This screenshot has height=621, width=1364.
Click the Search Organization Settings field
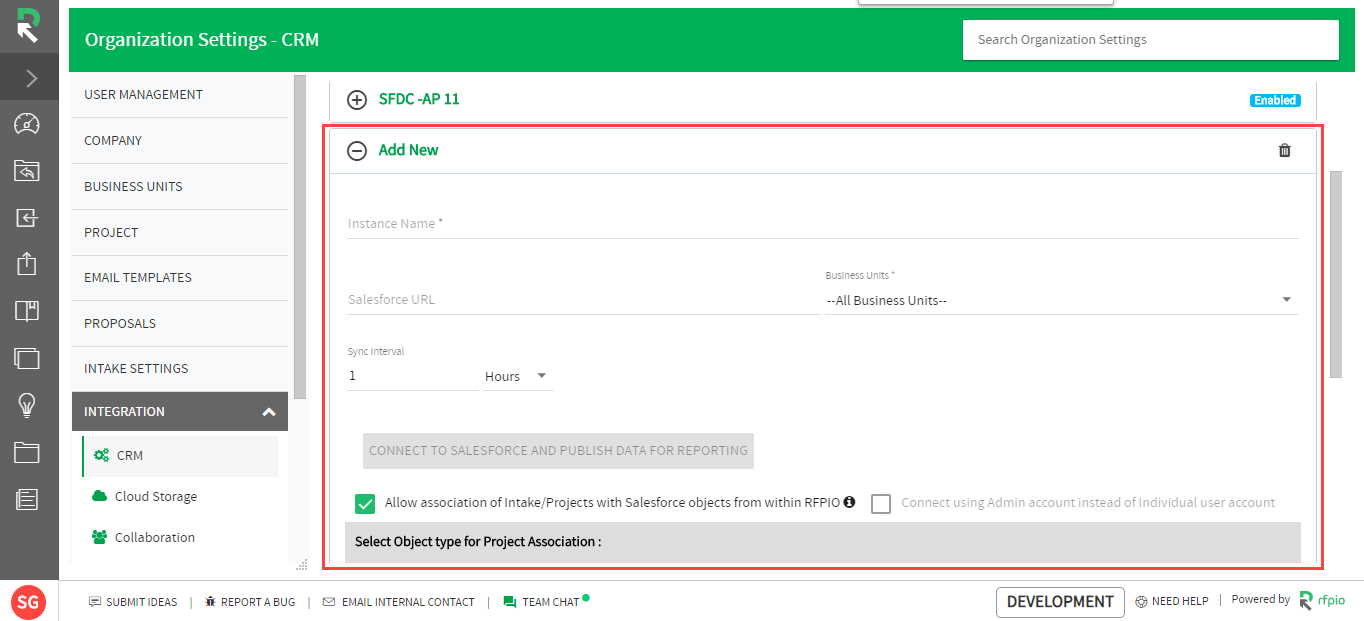pos(1150,40)
